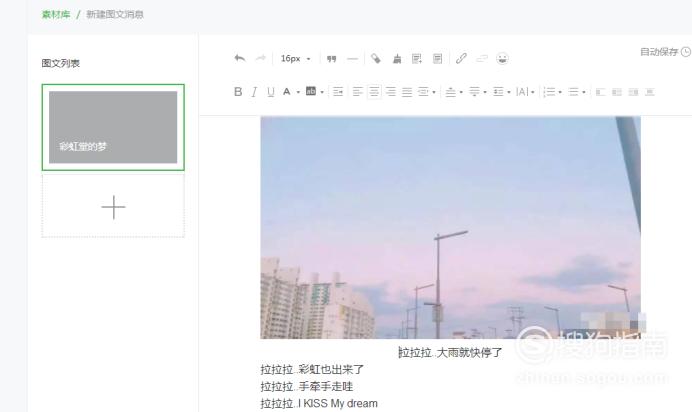Click the unlink broken-chain icon

481,58
